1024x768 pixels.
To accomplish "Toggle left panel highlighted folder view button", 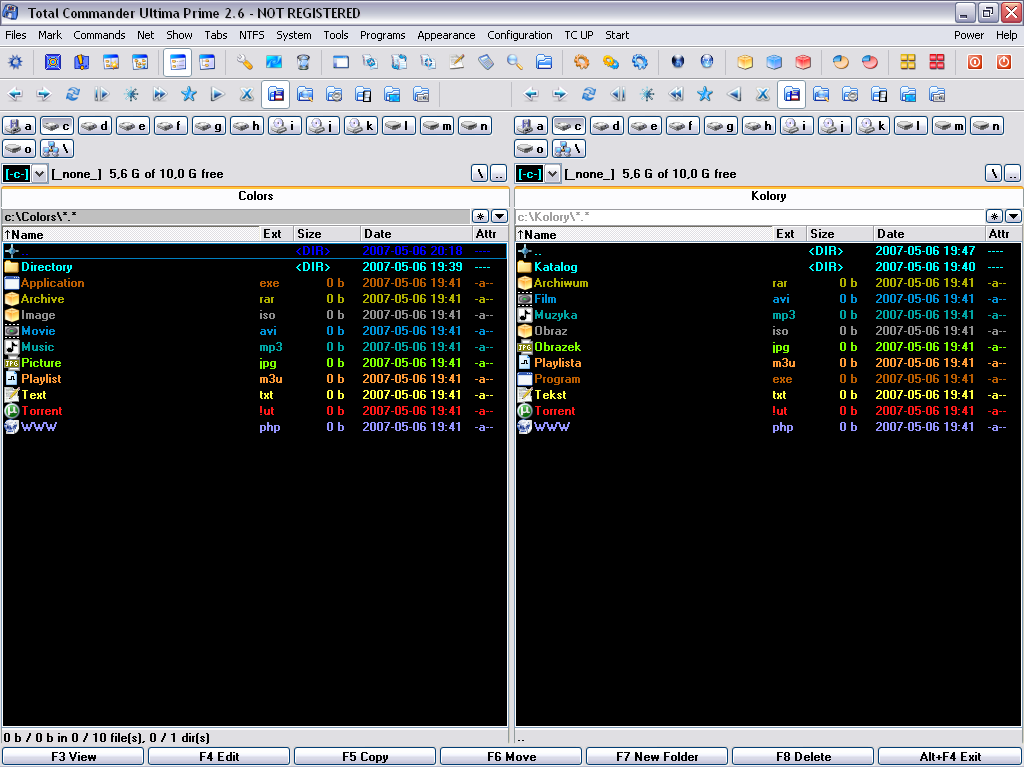I will (276, 95).
